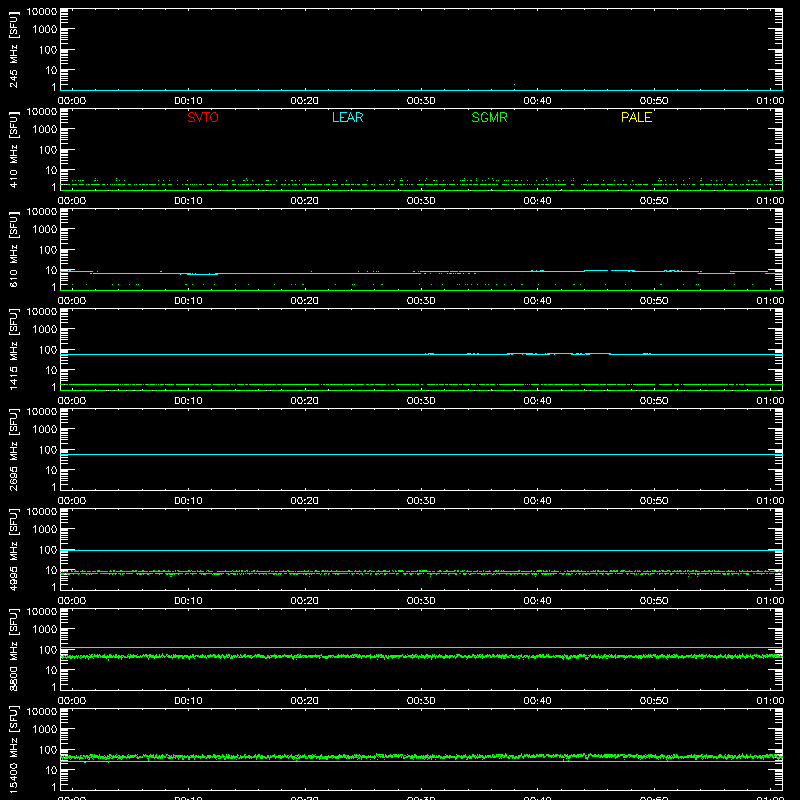Click the 01:00 time label under 4995 MHz plot

(x=770, y=601)
